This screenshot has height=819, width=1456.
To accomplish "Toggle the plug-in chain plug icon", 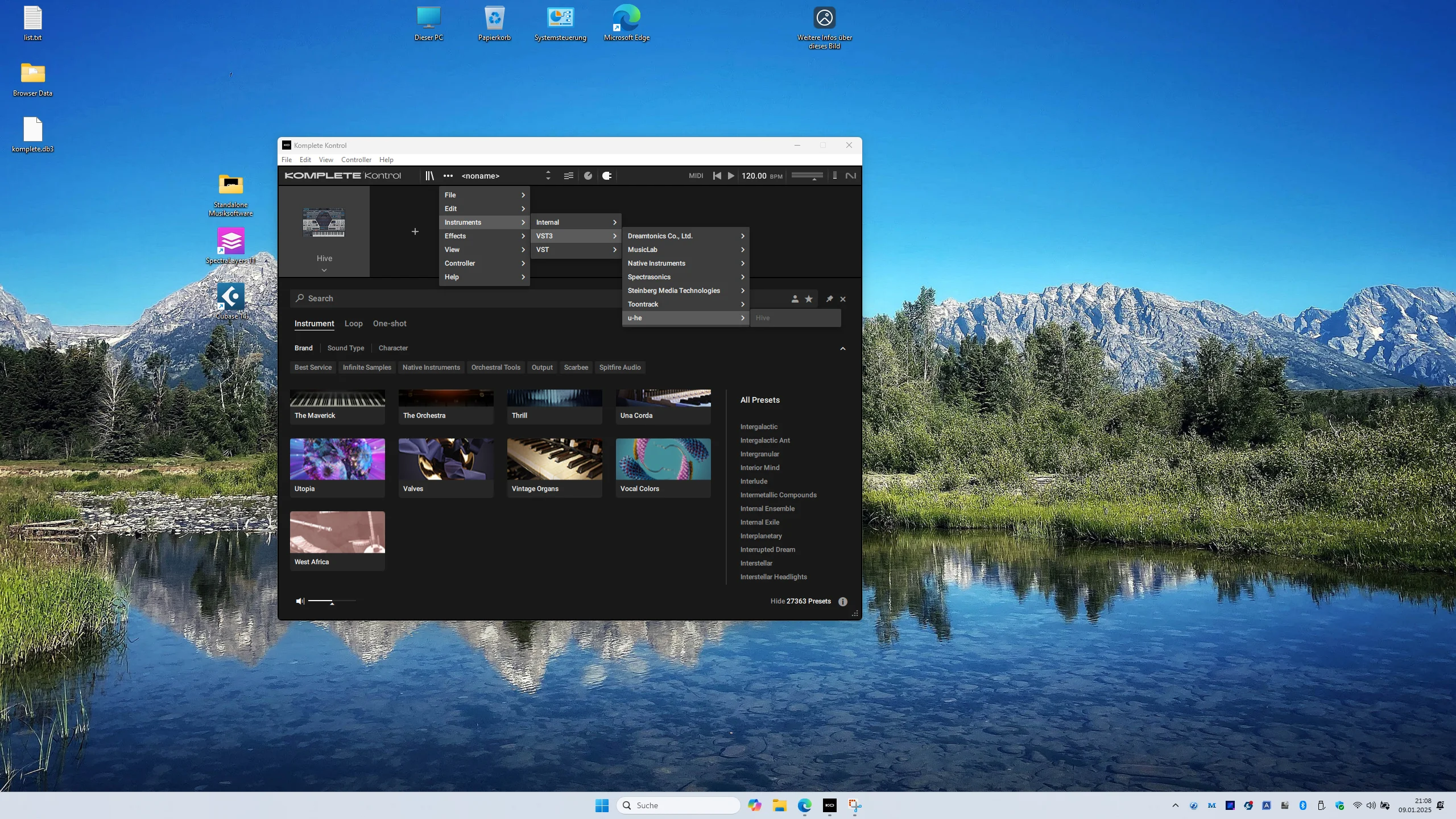I will click(x=607, y=176).
